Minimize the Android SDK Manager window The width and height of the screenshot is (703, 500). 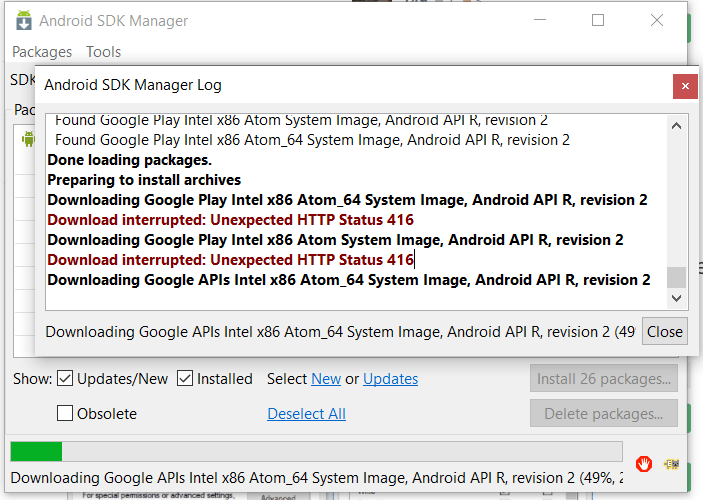[540, 20]
